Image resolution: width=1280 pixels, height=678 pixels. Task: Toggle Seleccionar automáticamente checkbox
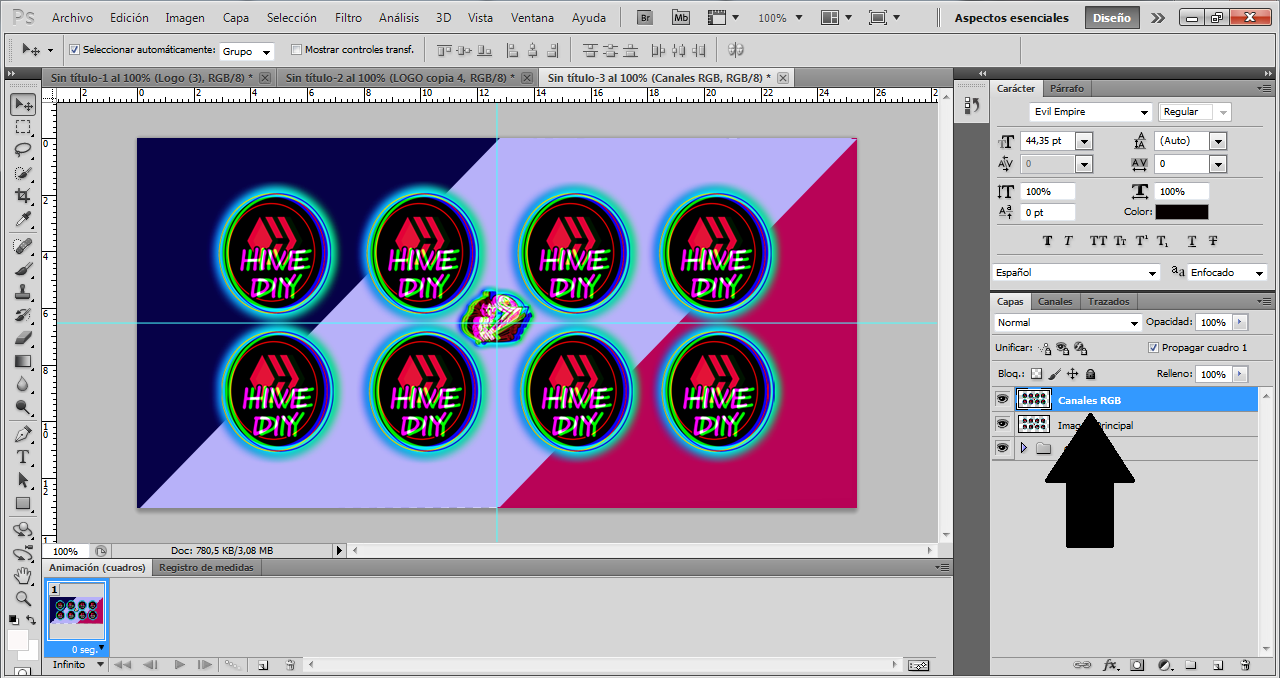coord(74,49)
